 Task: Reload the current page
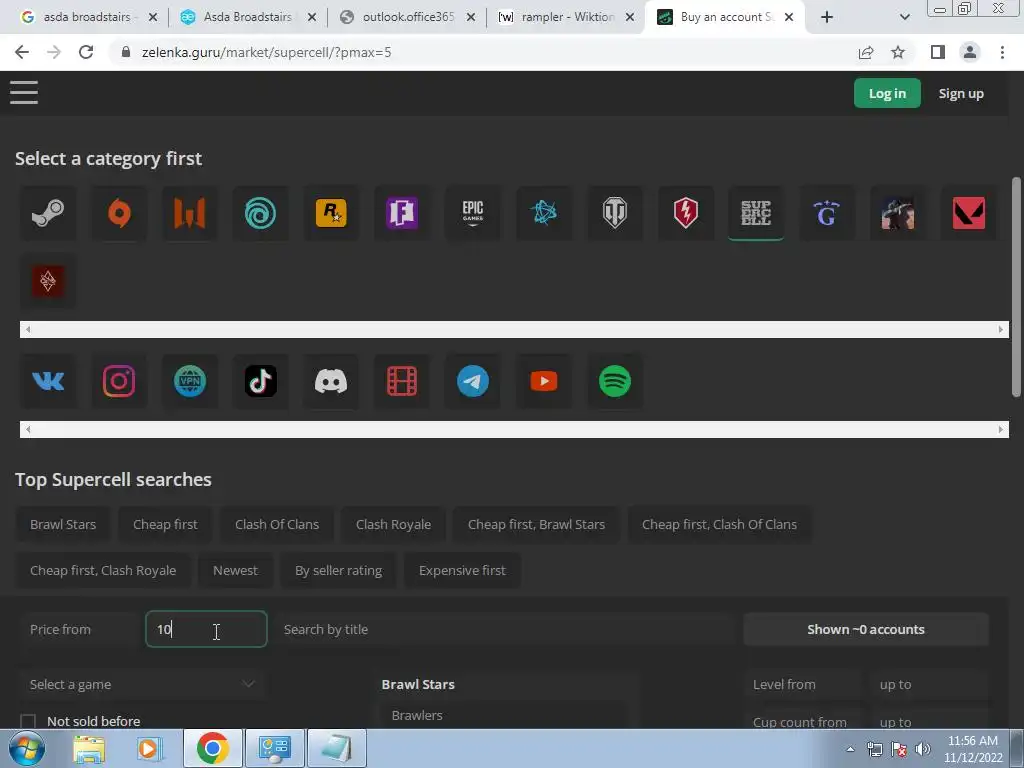[x=86, y=52]
